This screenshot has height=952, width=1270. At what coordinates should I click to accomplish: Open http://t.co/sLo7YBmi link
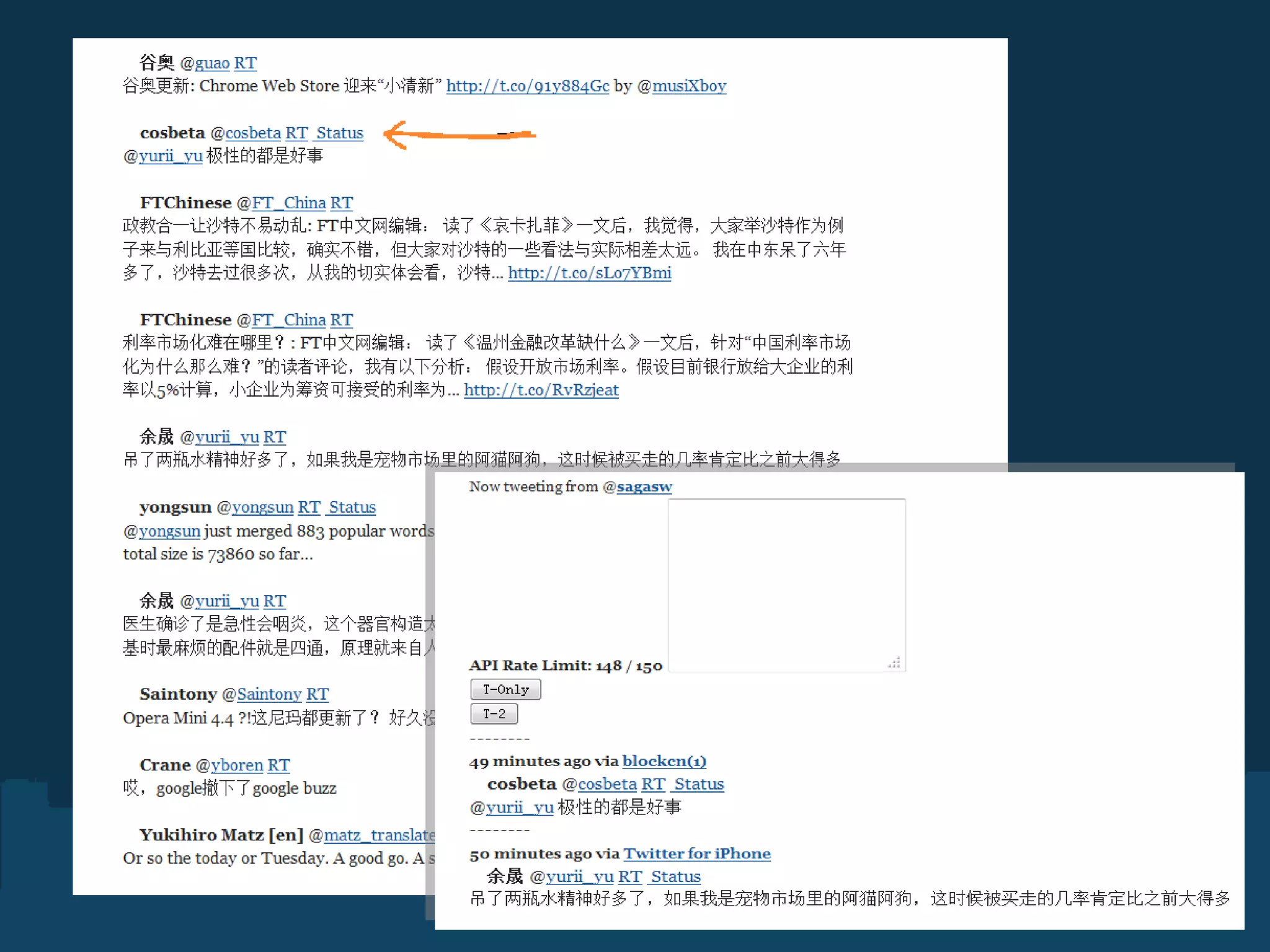pyautogui.click(x=590, y=273)
